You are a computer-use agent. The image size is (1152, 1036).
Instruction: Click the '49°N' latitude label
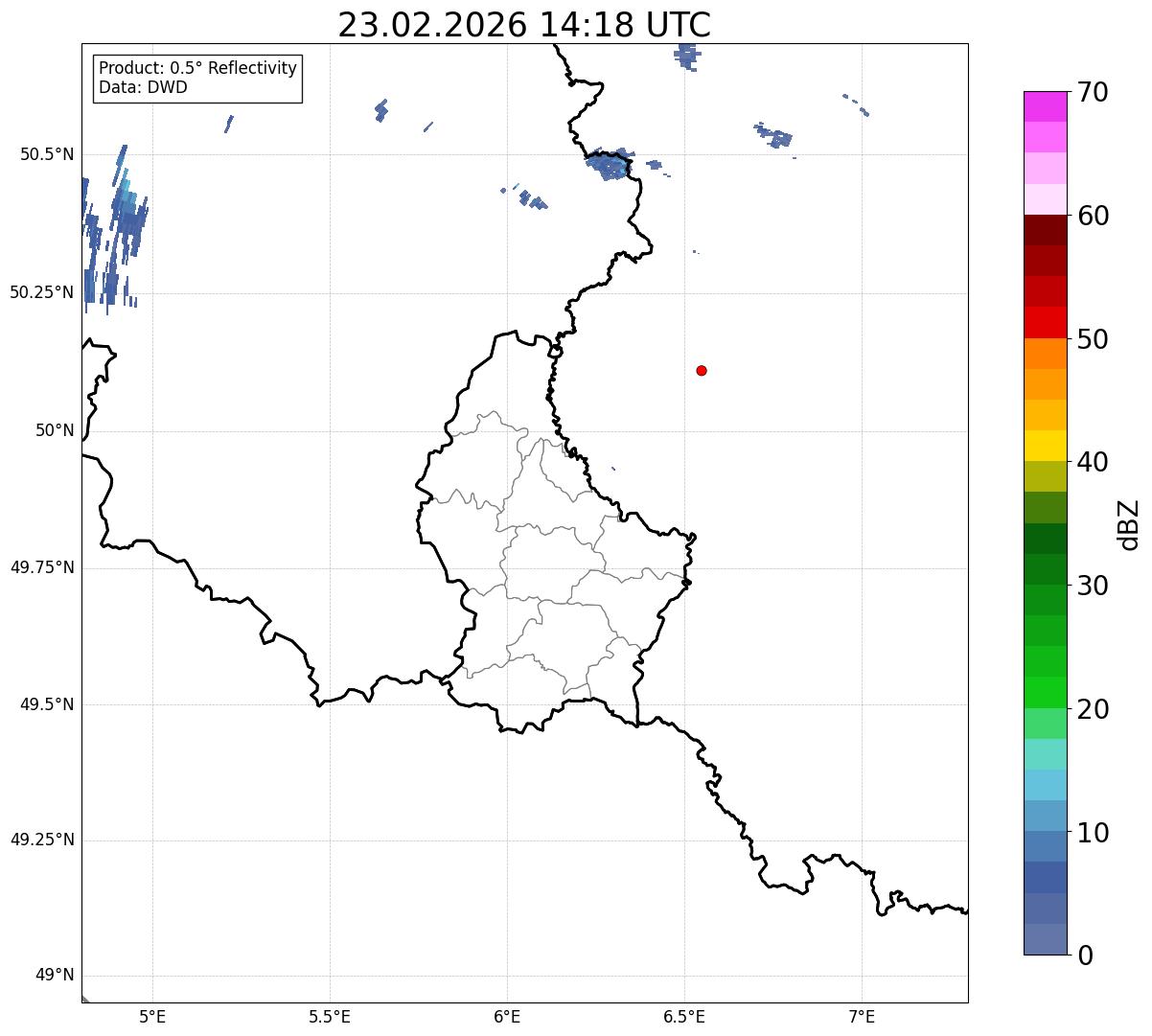55,976
